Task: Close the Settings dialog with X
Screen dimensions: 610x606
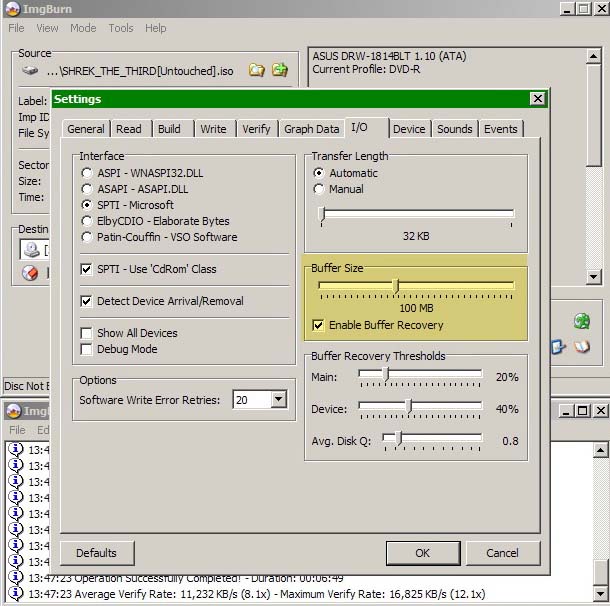Action: [x=538, y=99]
